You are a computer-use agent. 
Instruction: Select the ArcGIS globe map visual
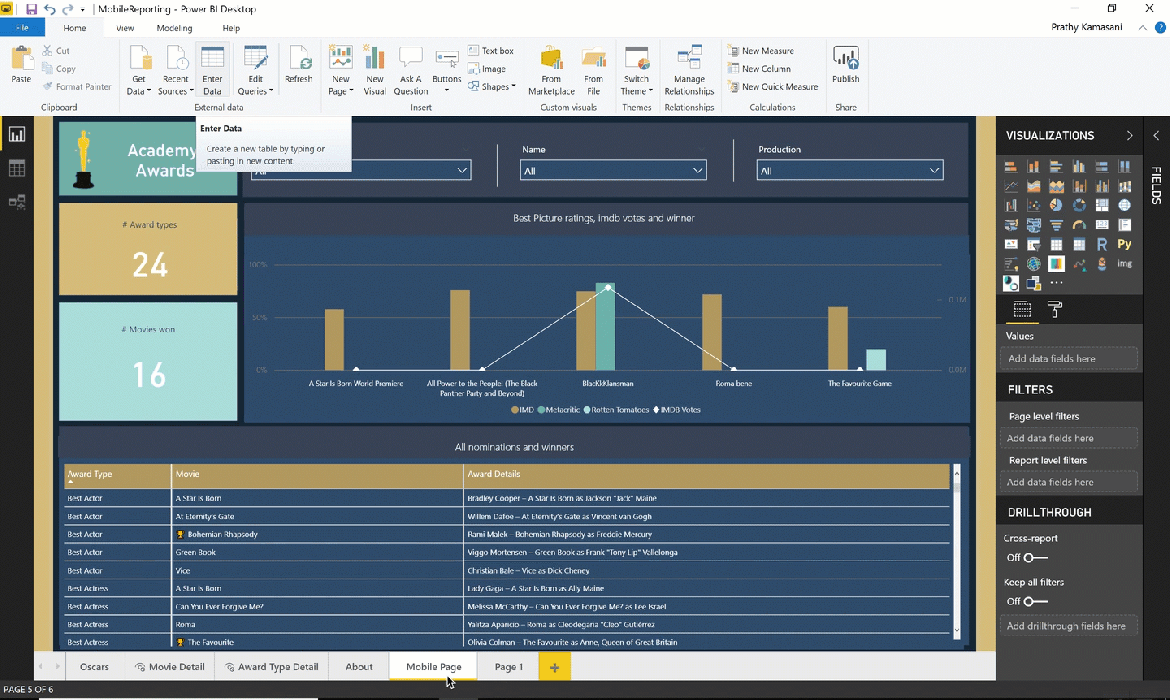1033,263
